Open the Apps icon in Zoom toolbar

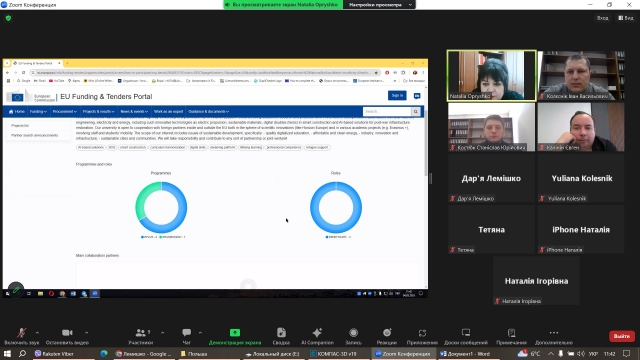tap(422, 333)
